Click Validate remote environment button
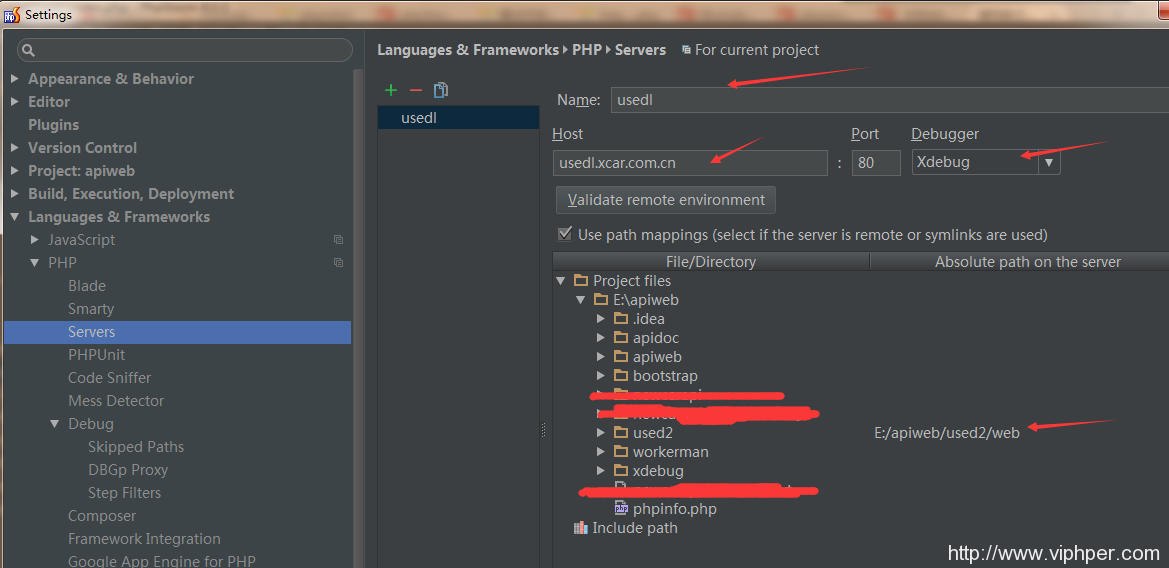 pyautogui.click(x=666, y=200)
